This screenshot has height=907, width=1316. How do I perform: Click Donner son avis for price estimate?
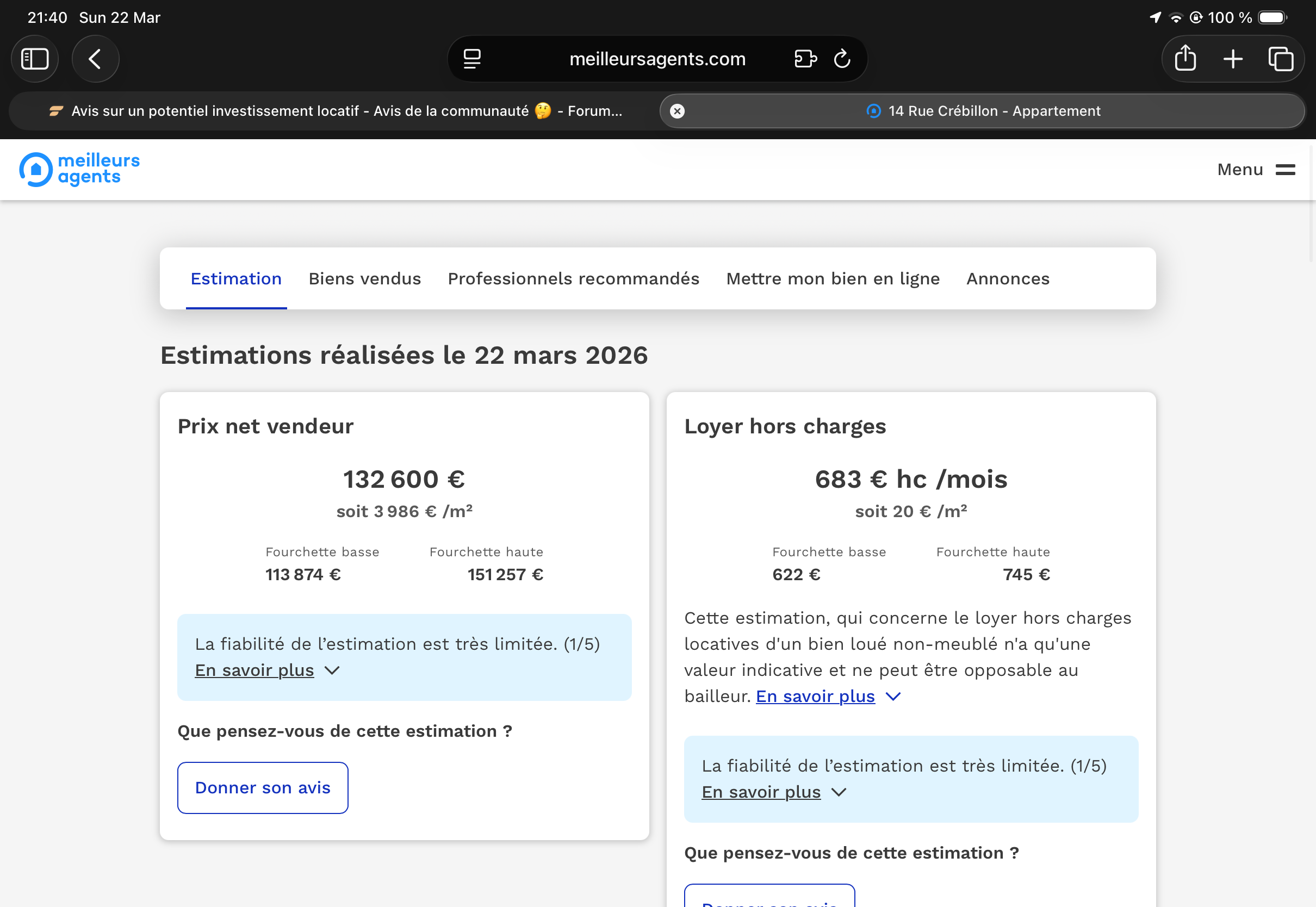click(263, 787)
